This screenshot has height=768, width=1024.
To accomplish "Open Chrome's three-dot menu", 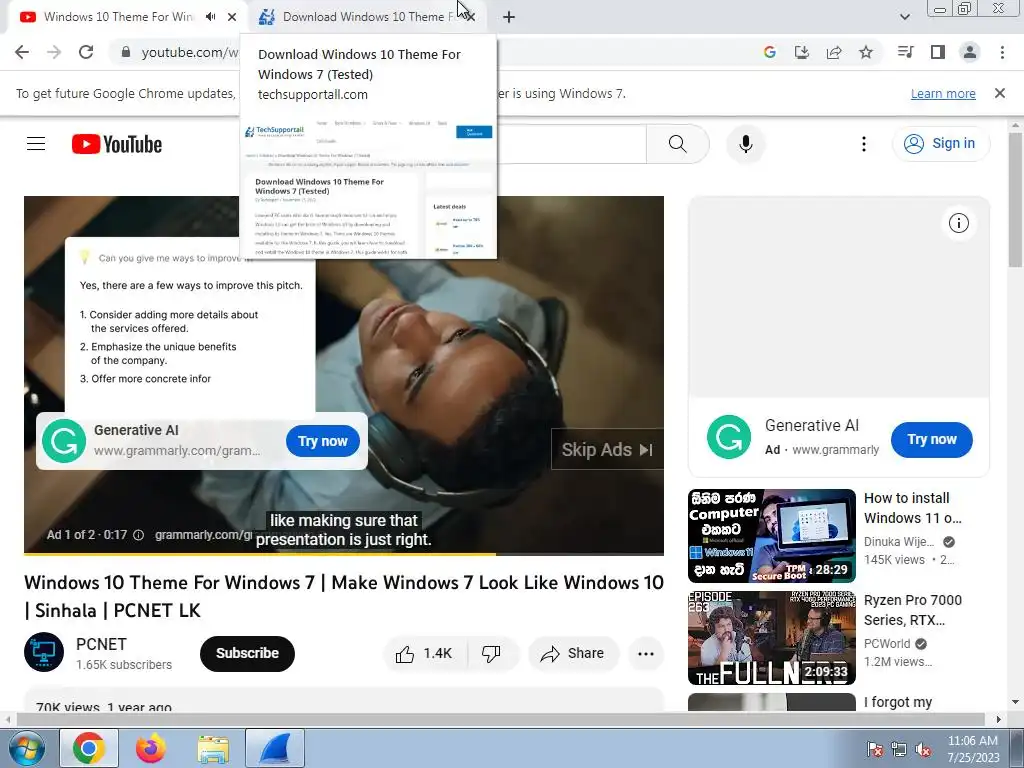I will coord(1002,52).
